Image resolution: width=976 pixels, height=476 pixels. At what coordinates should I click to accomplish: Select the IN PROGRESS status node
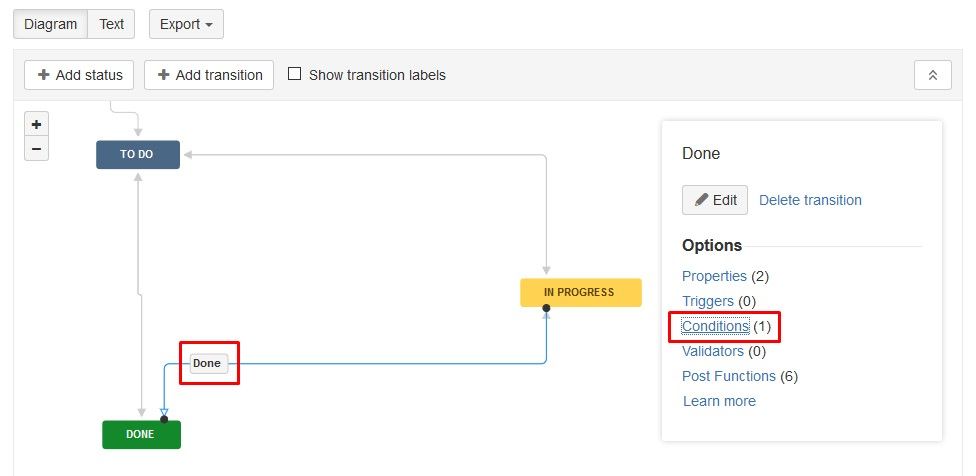(580, 293)
